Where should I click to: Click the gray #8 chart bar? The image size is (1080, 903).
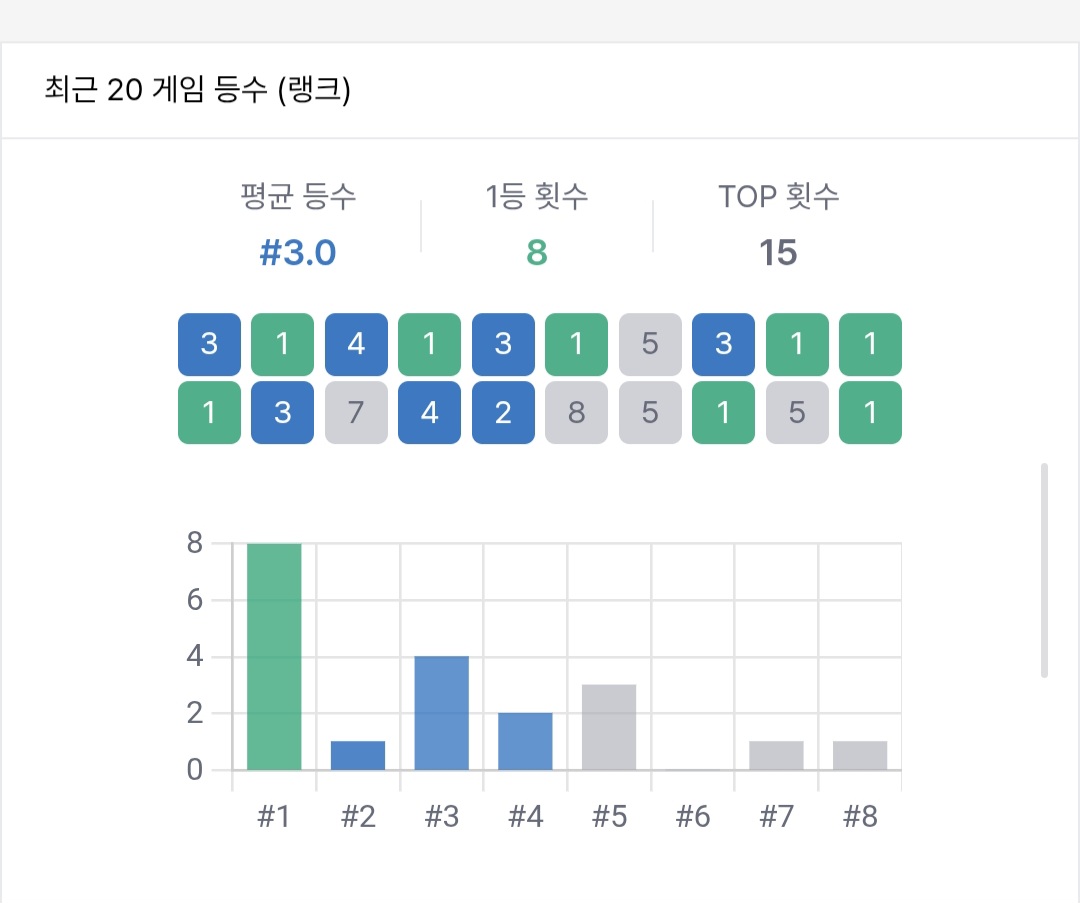pos(860,755)
